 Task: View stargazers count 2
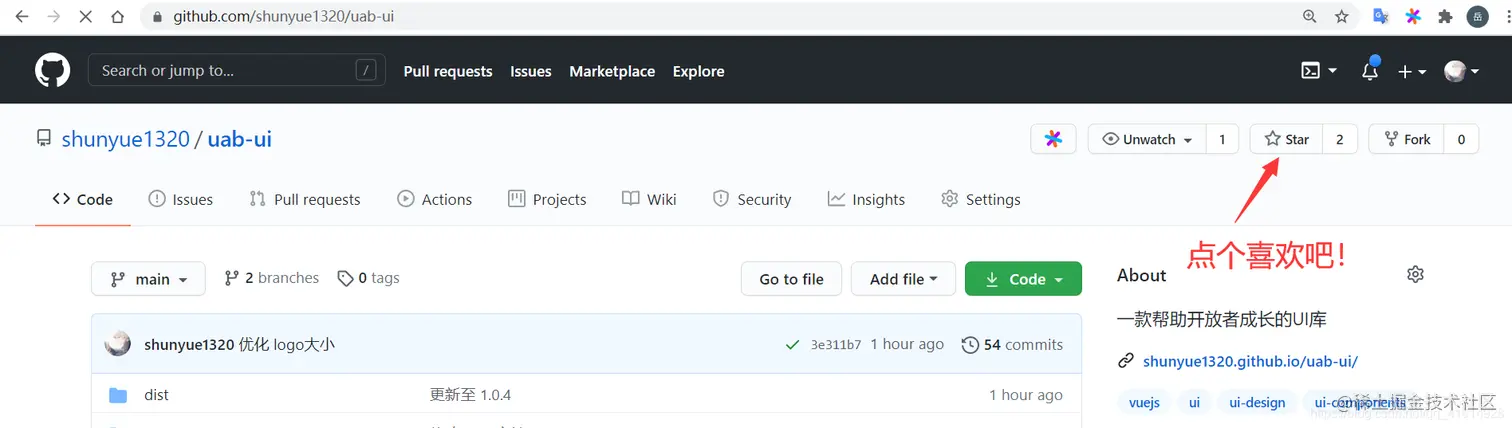click(1340, 139)
